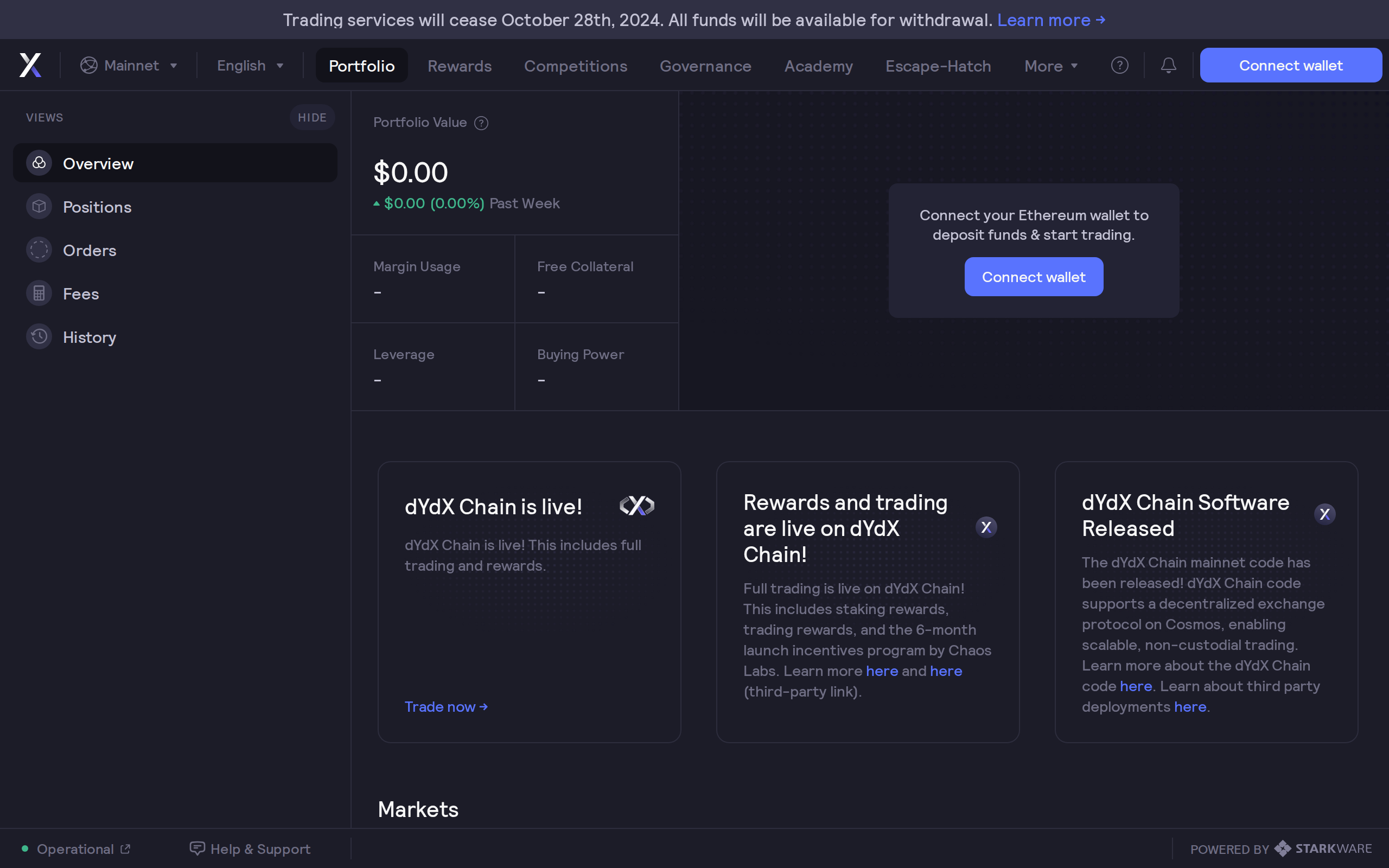Navigate to the Governance tab
1389x868 pixels.
pyautogui.click(x=705, y=66)
